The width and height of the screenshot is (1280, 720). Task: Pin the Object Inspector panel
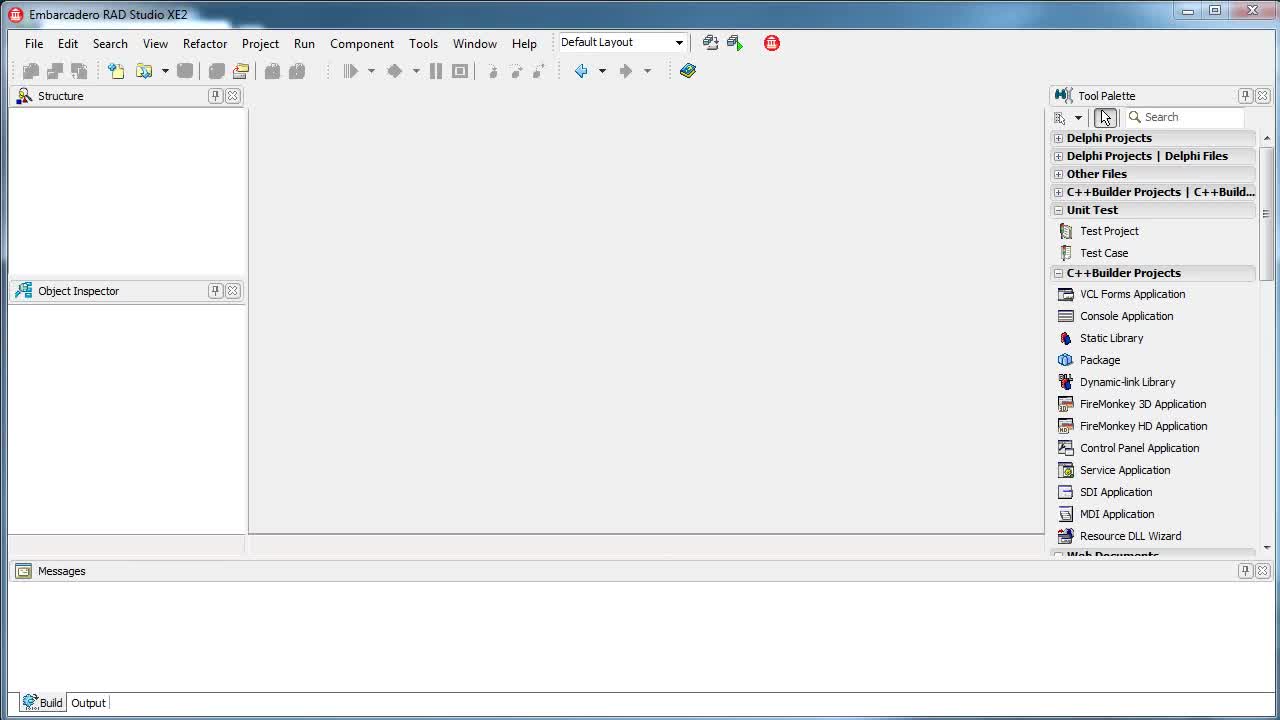click(215, 291)
